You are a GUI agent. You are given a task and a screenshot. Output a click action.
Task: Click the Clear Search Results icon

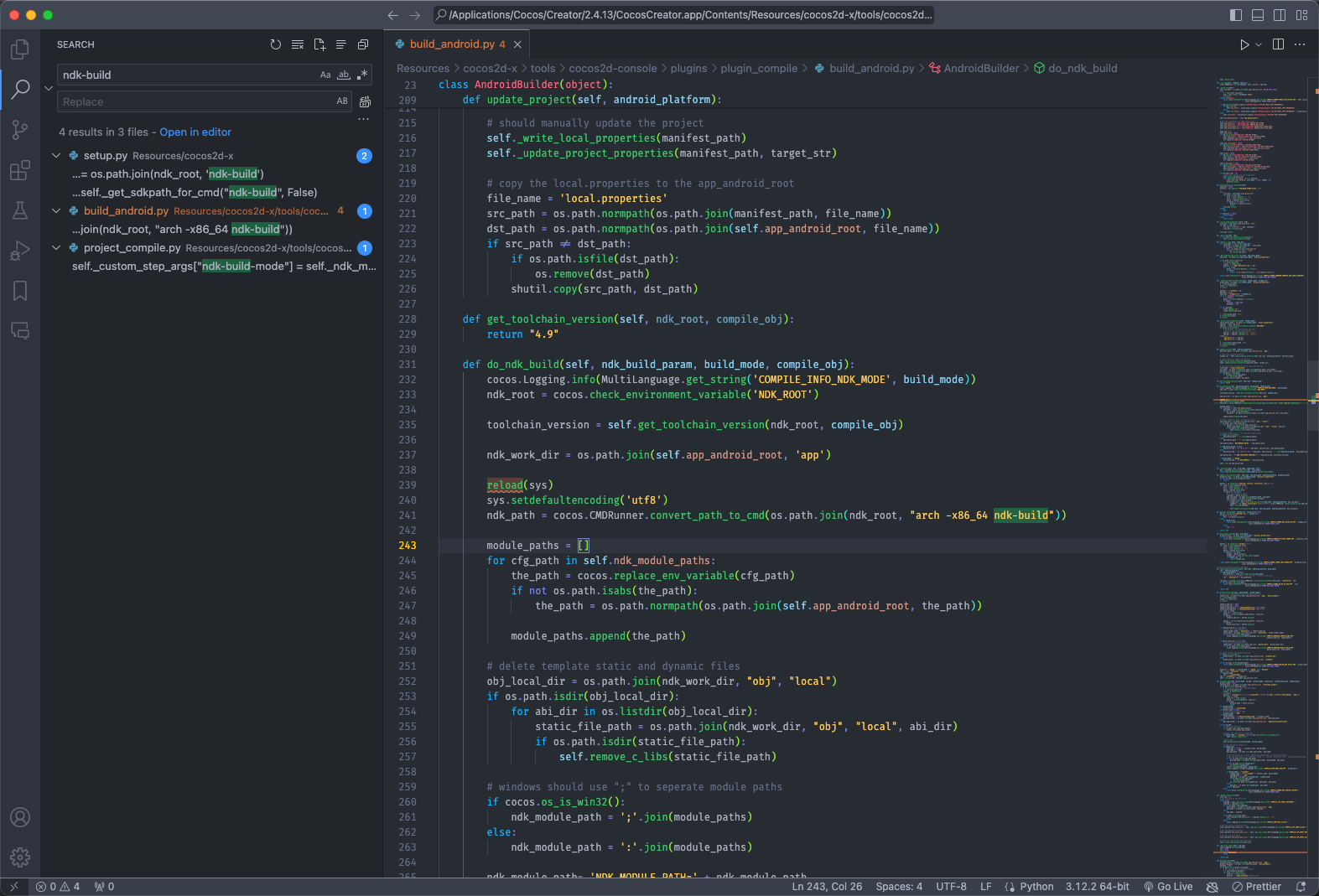(x=298, y=44)
